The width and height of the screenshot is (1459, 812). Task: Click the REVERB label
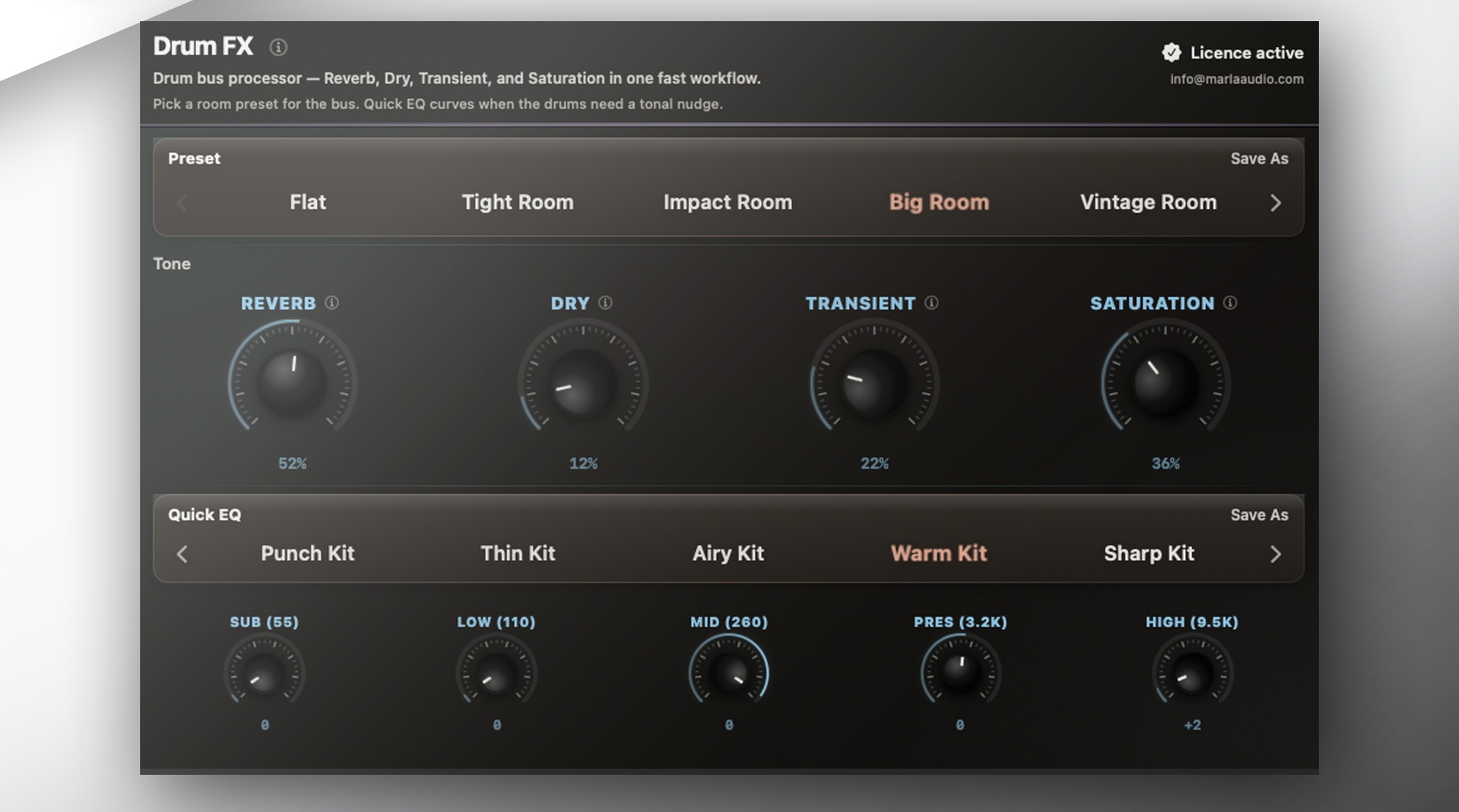(x=278, y=303)
